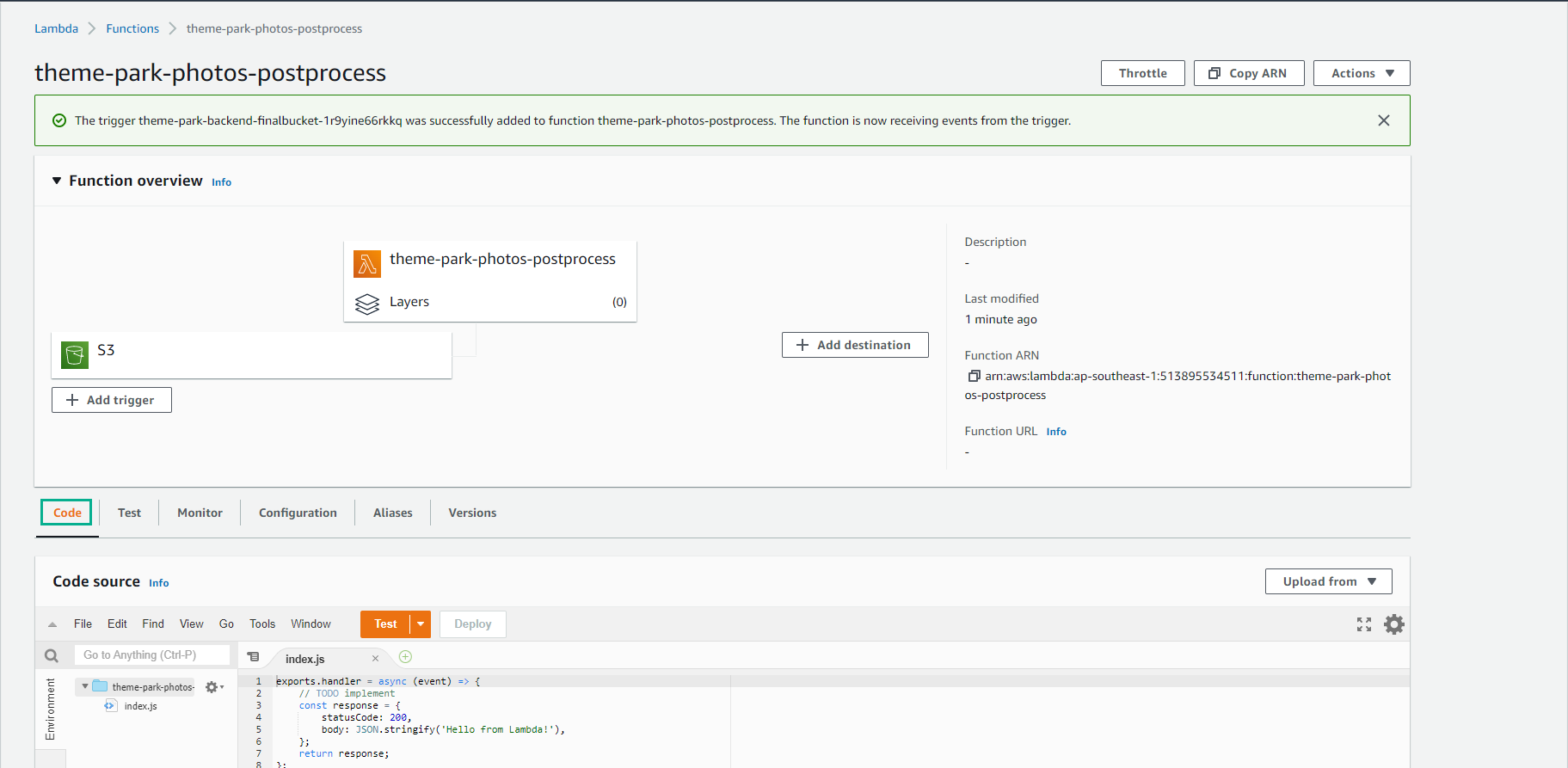Open the file tree gear settings menu
This screenshot has width=1568, height=768.
pos(214,687)
